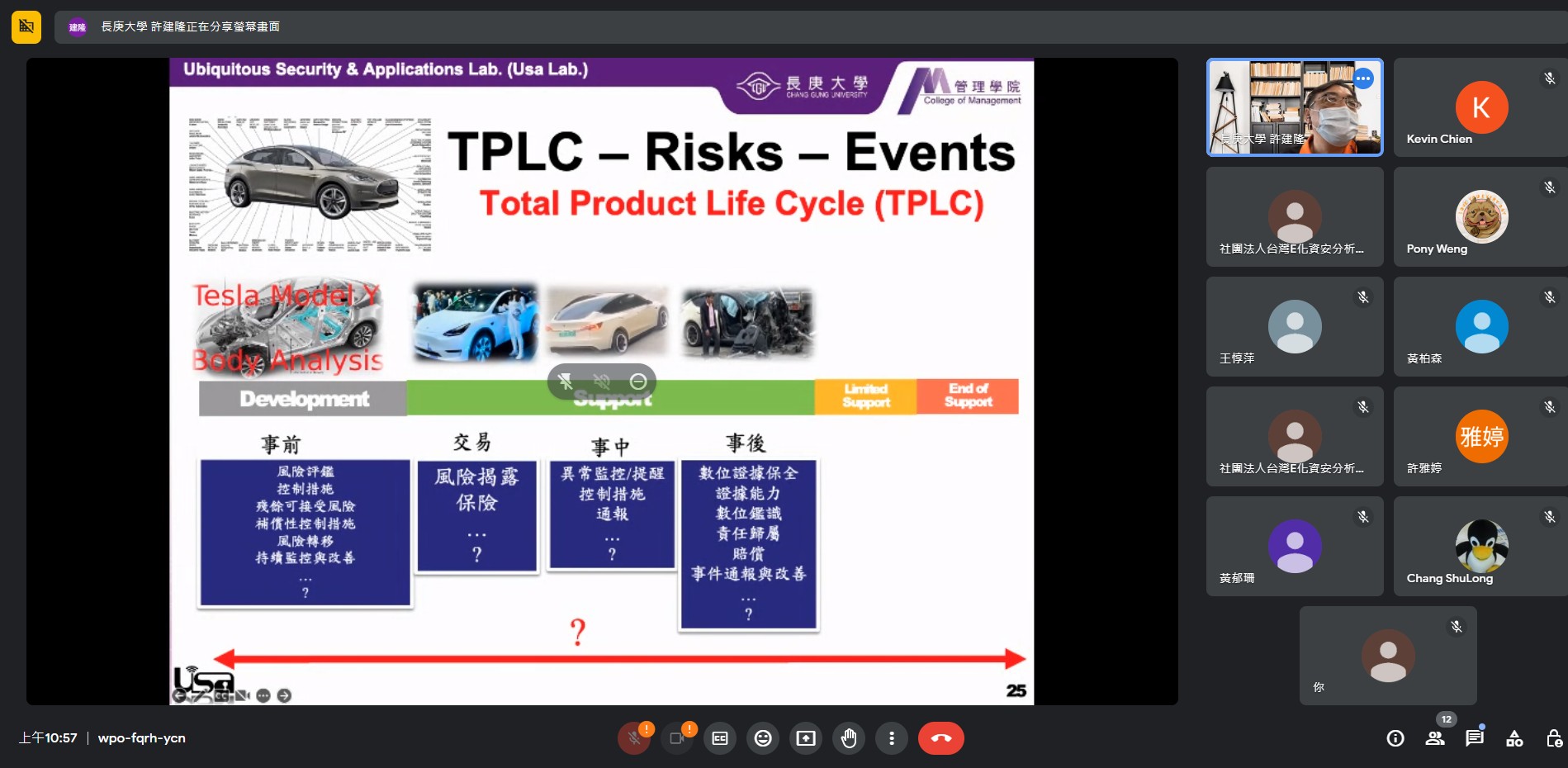The image size is (1568, 768).
Task: Click the muted mic icon on Pony Weng's tile
Action: (x=1550, y=187)
